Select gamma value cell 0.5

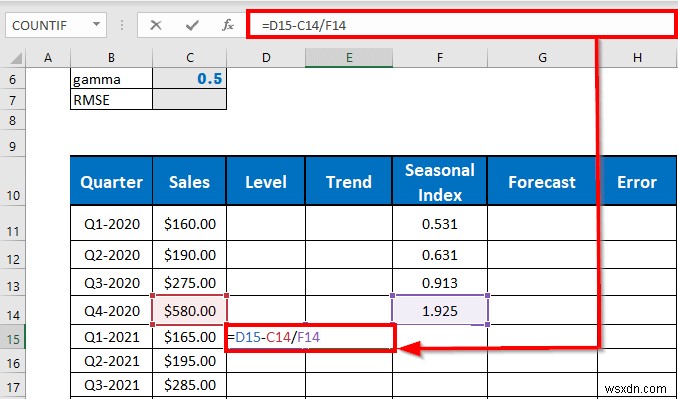pos(189,79)
